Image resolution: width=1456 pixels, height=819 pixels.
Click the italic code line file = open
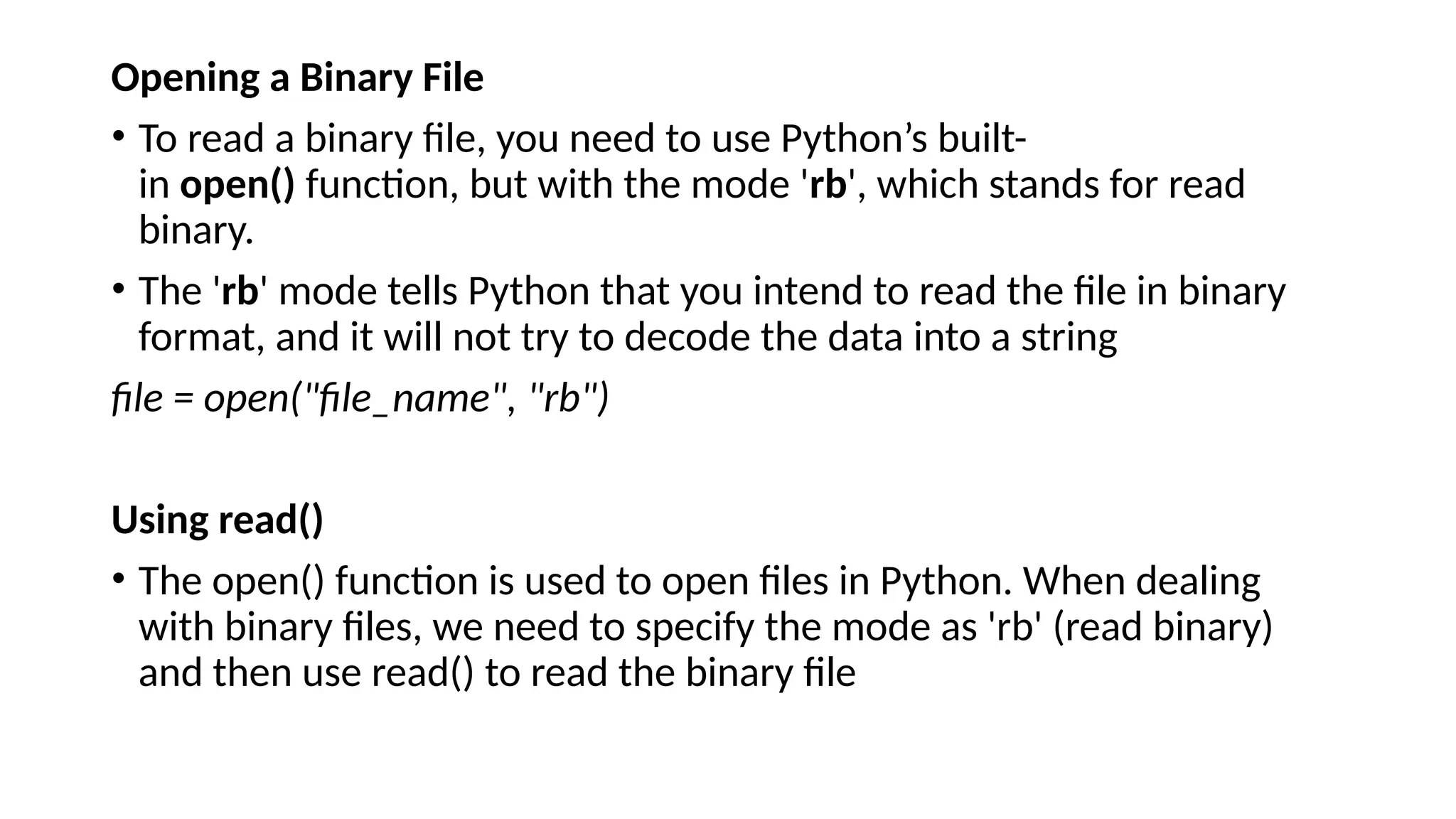coord(360,397)
